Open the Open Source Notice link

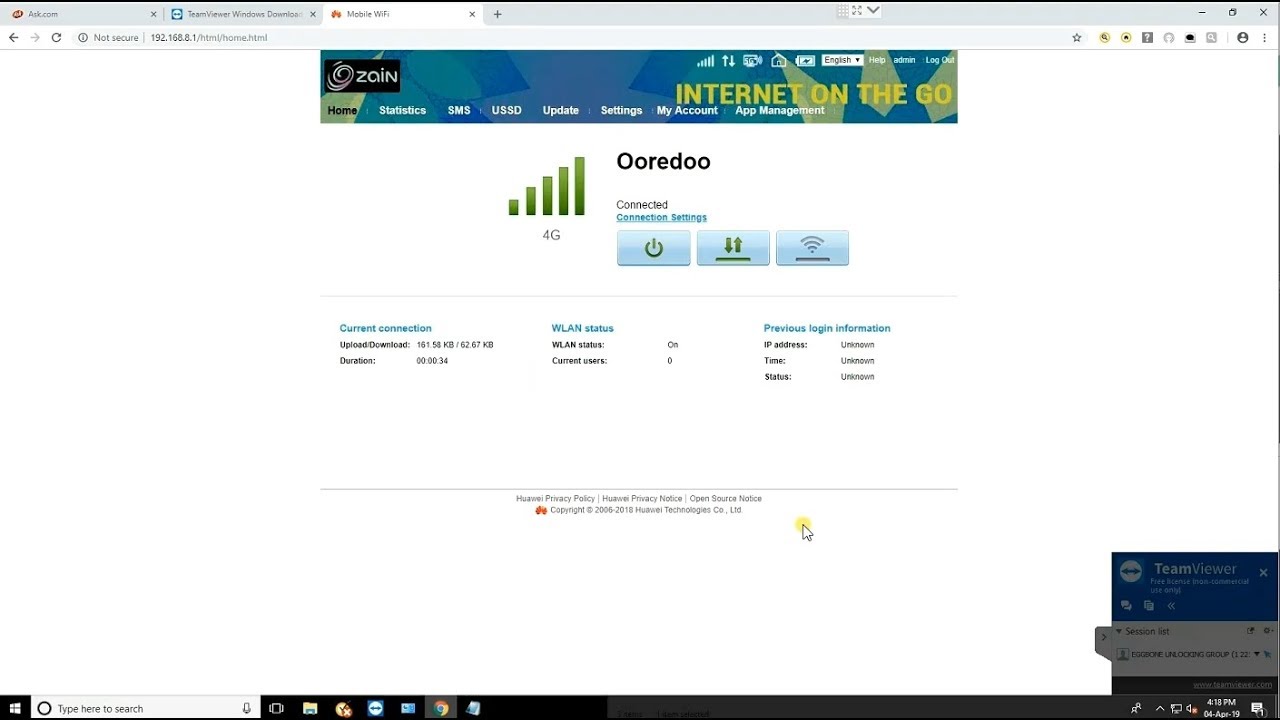(726, 498)
